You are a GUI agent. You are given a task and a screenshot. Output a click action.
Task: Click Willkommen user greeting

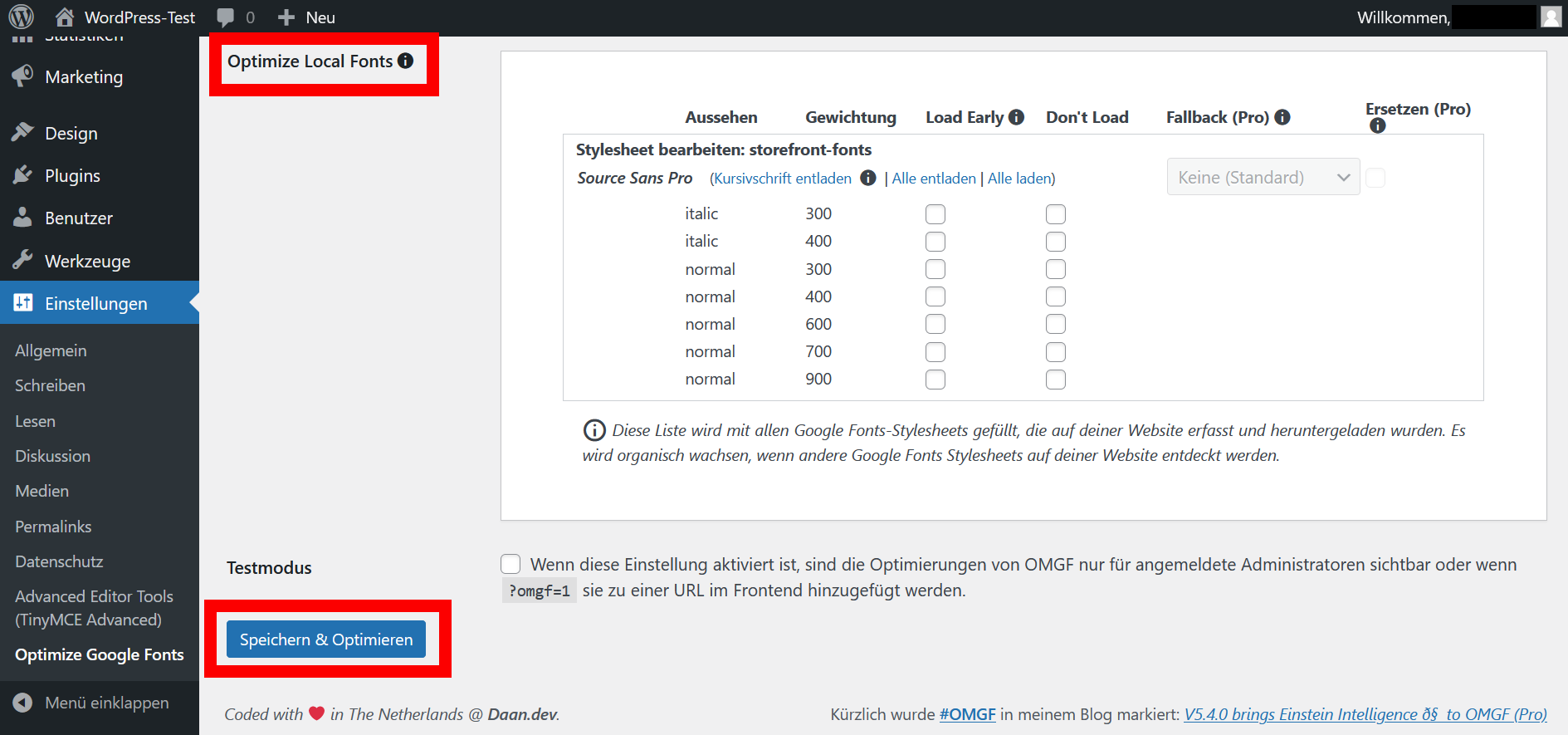(1404, 17)
